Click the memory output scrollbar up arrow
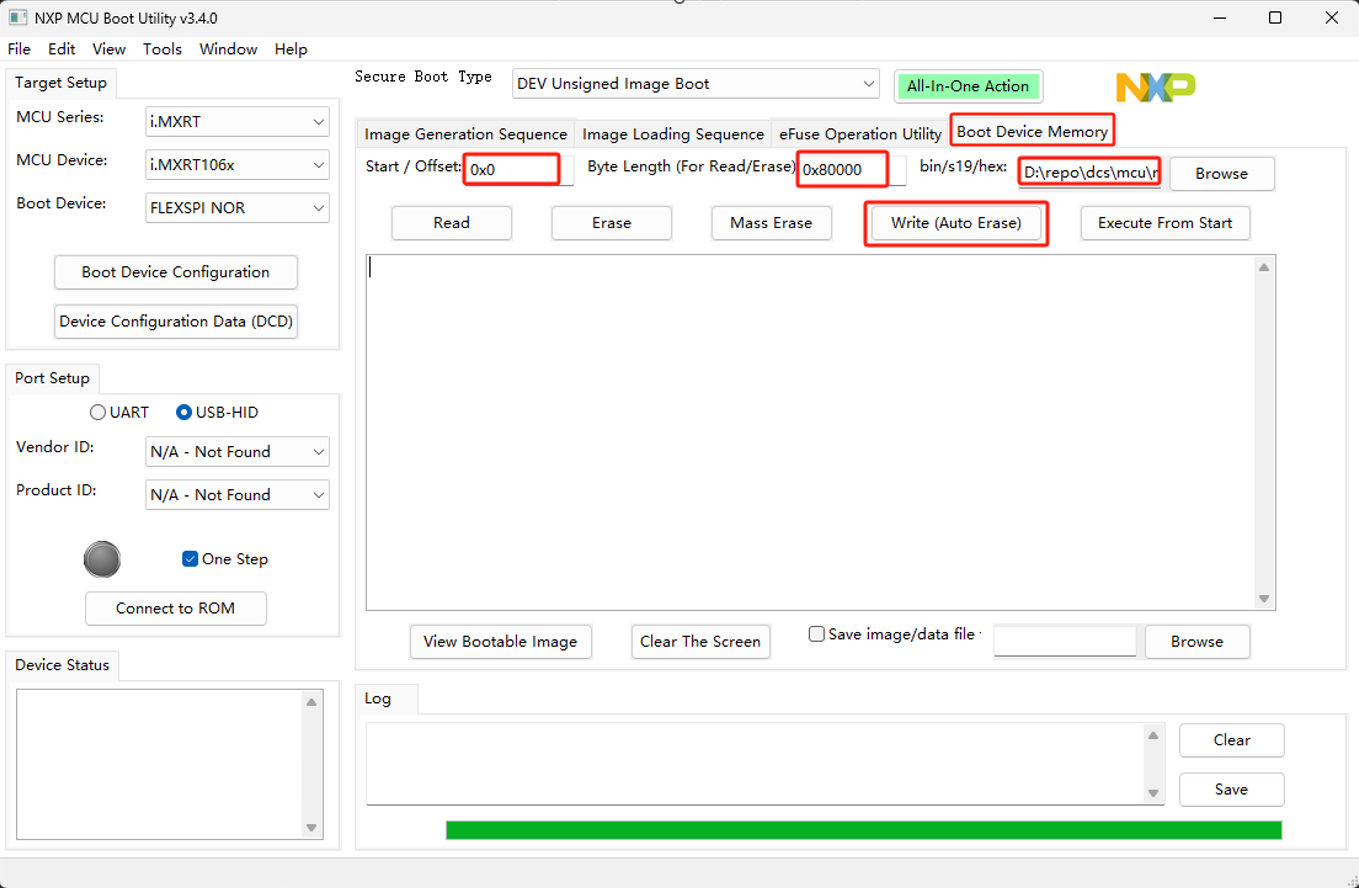Viewport: 1359px width, 888px height. pos(1264,267)
